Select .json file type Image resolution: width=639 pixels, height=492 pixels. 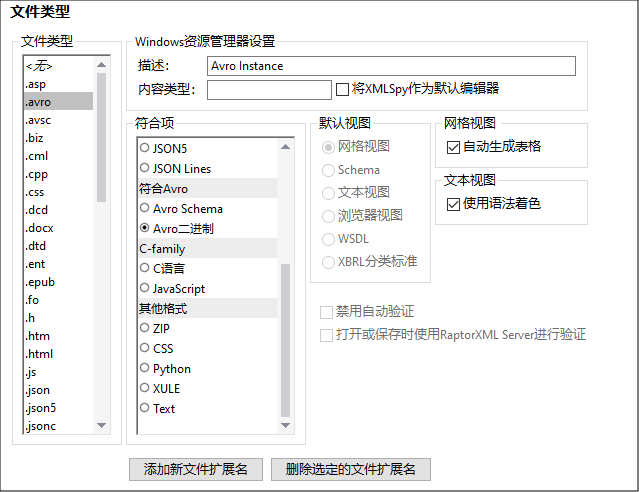[58, 390]
